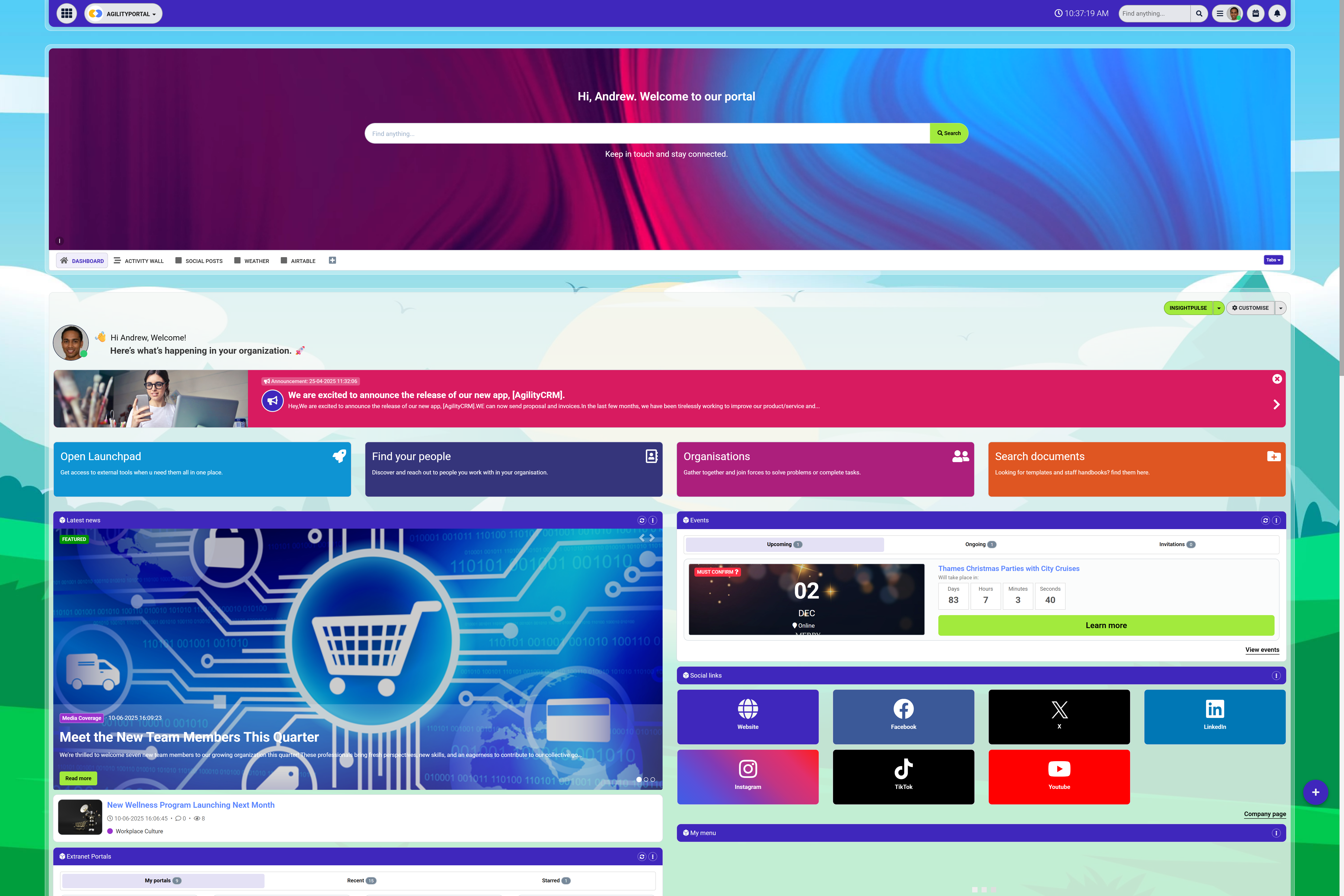1344x896 pixels.
Task: Switch to the Activity Wall tab
Action: (x=139, y=261)
